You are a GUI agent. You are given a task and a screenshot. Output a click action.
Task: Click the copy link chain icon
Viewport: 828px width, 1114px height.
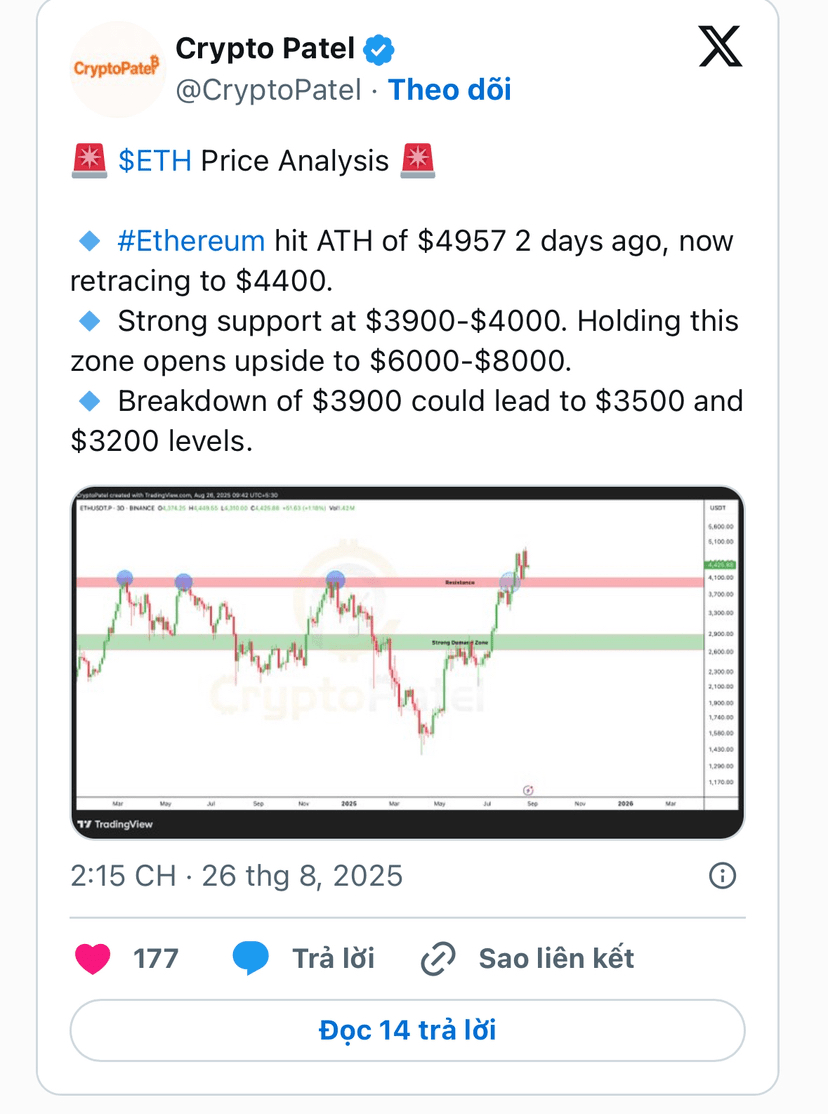pos(439,958)
